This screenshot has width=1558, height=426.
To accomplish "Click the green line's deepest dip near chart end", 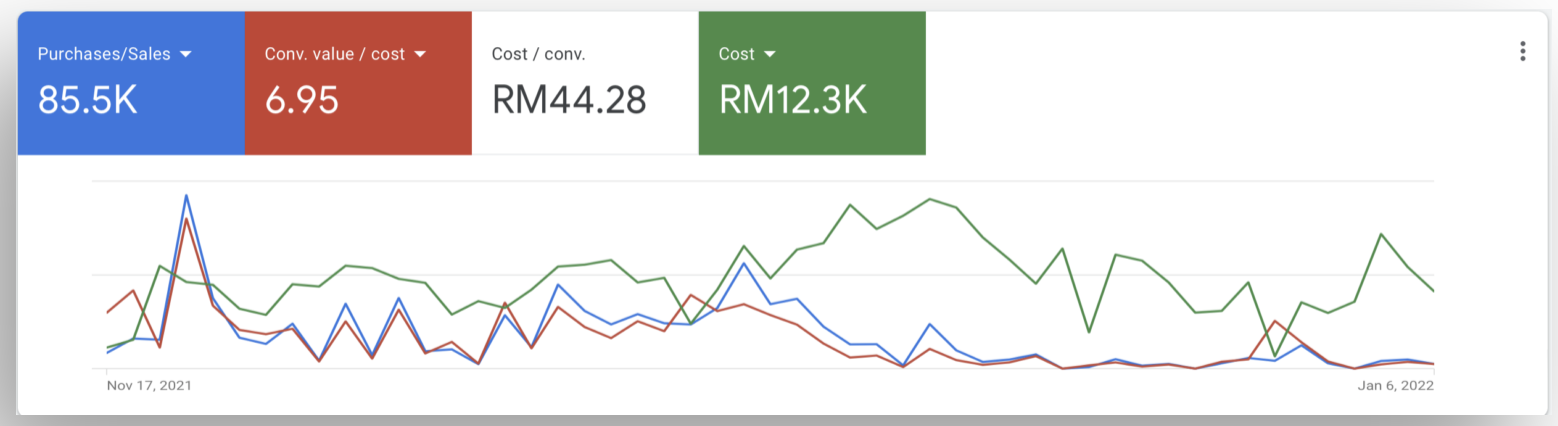I will [x=1275, y=355].
